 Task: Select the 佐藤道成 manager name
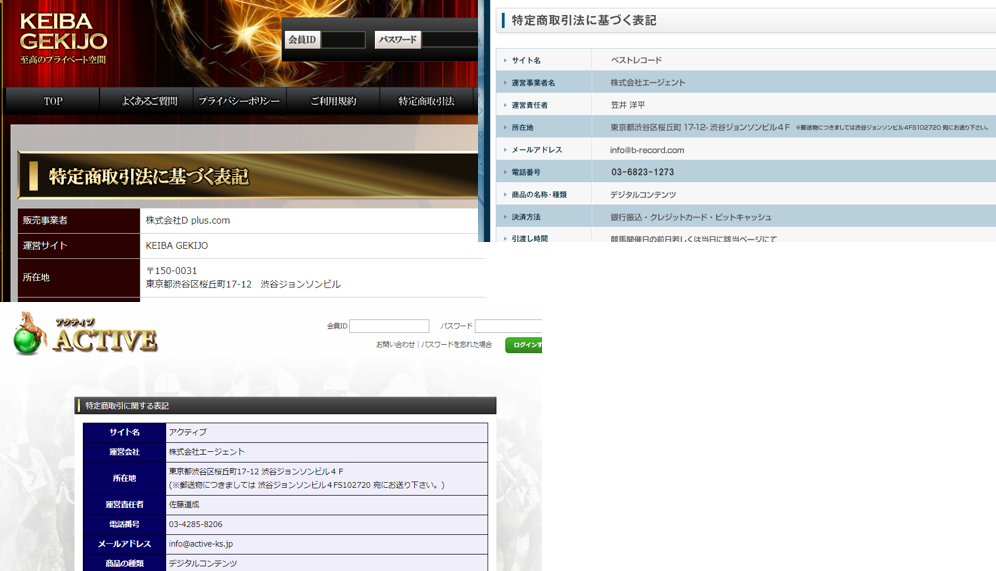point(184,504)
